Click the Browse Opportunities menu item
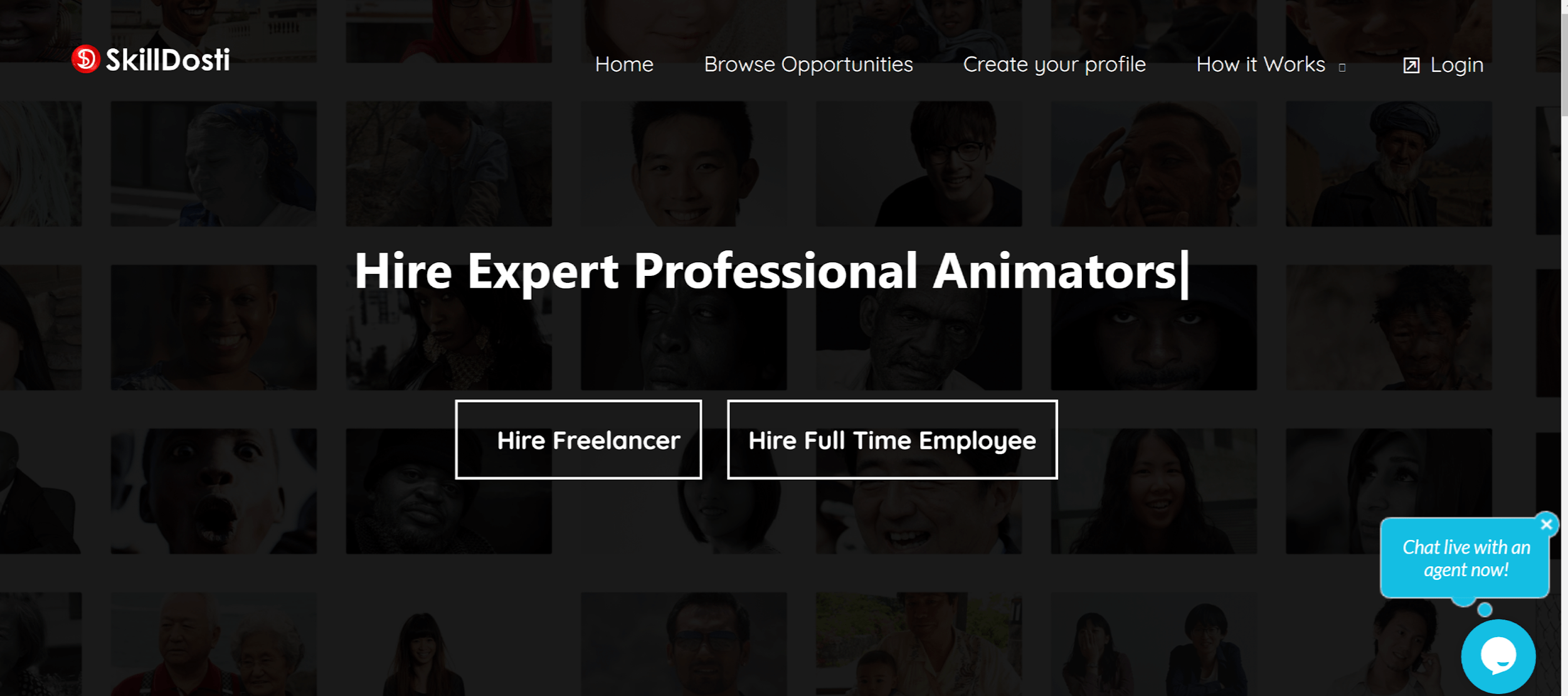This screenshot has width=1568, height=696. 807,63
